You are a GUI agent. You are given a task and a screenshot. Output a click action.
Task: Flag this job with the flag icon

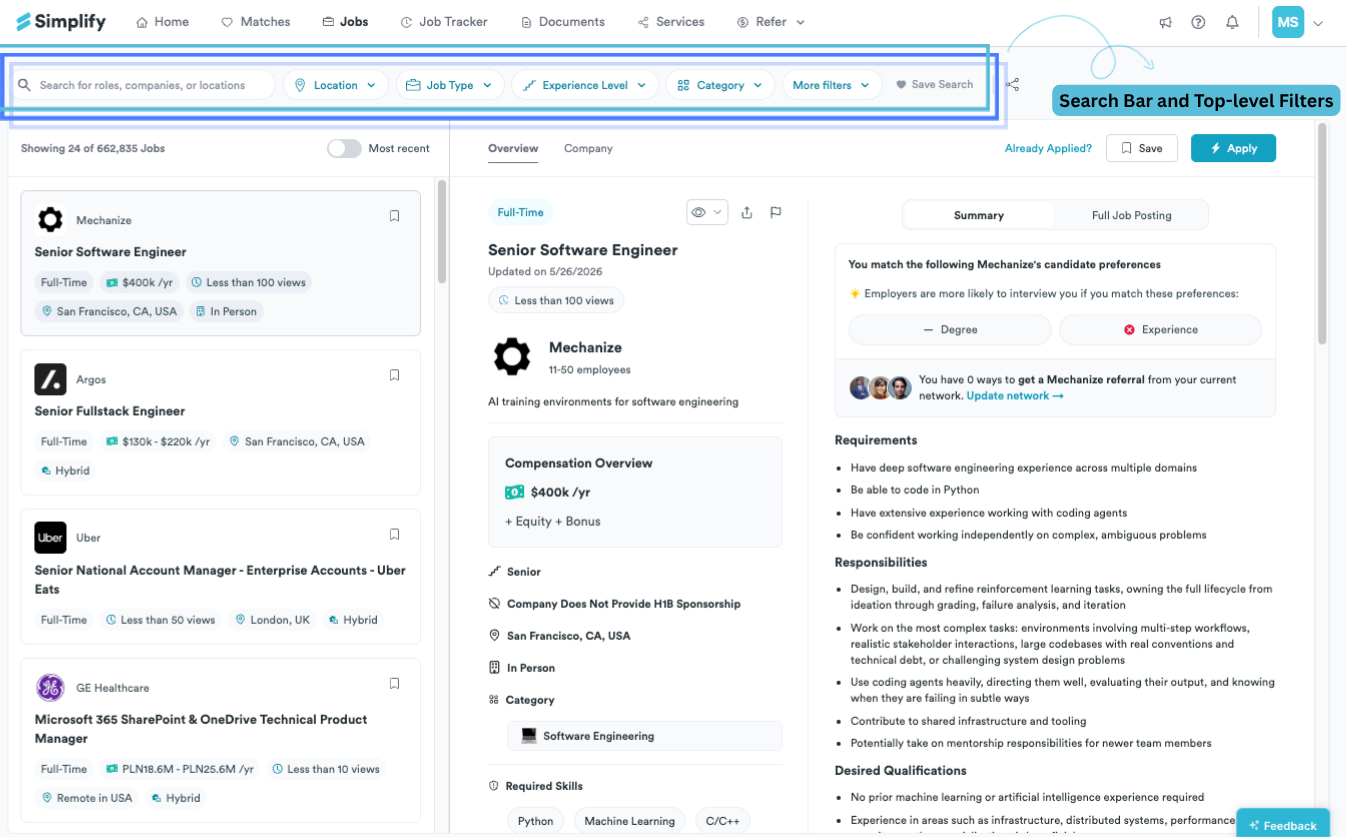(775, 212)
